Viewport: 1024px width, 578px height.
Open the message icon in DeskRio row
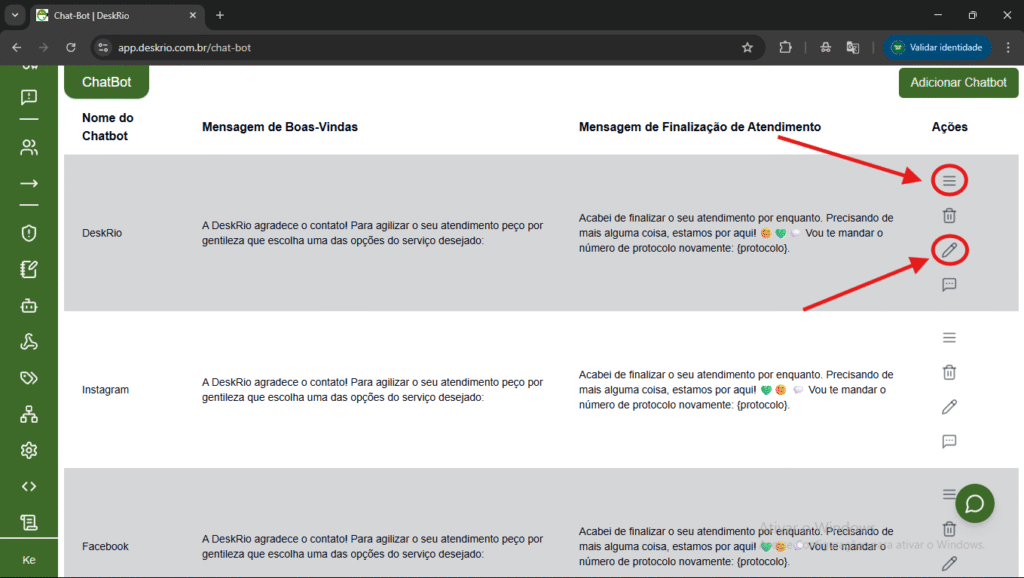(949, 285)
